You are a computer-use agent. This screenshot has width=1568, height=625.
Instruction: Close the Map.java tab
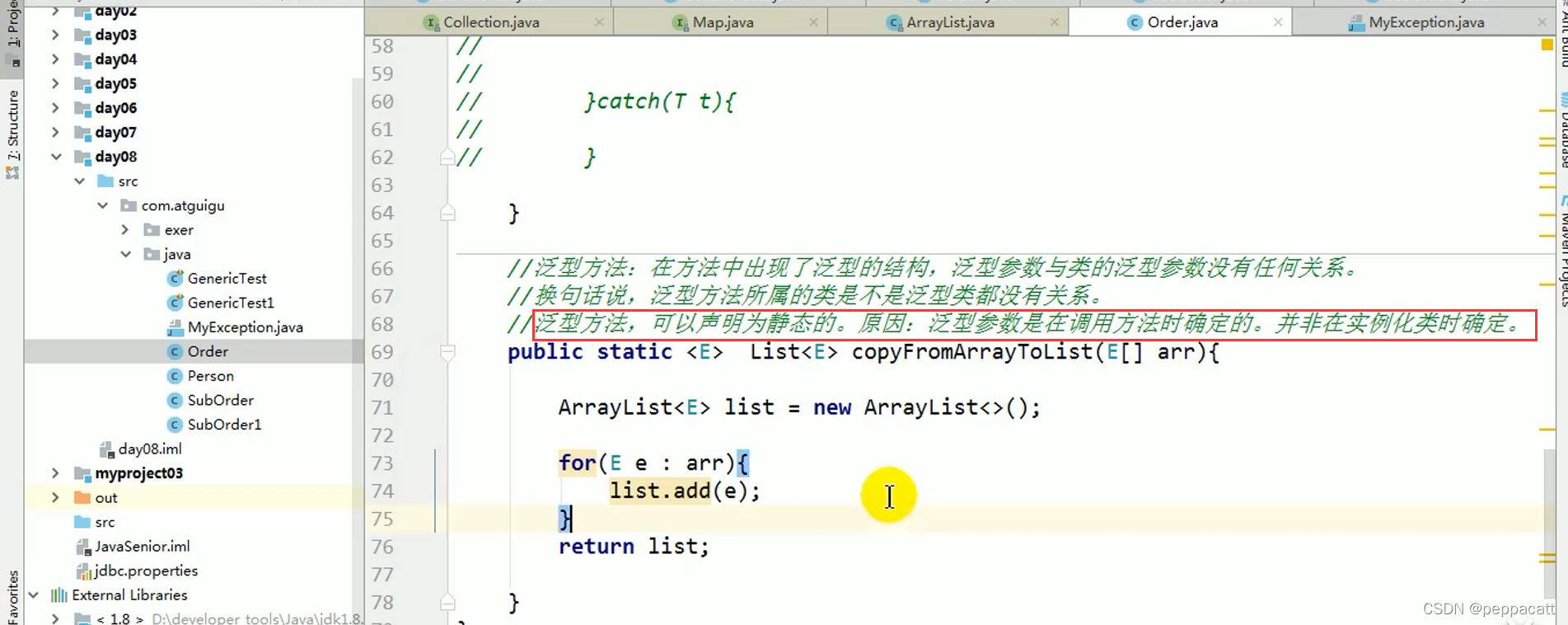[x=813, y=22]
